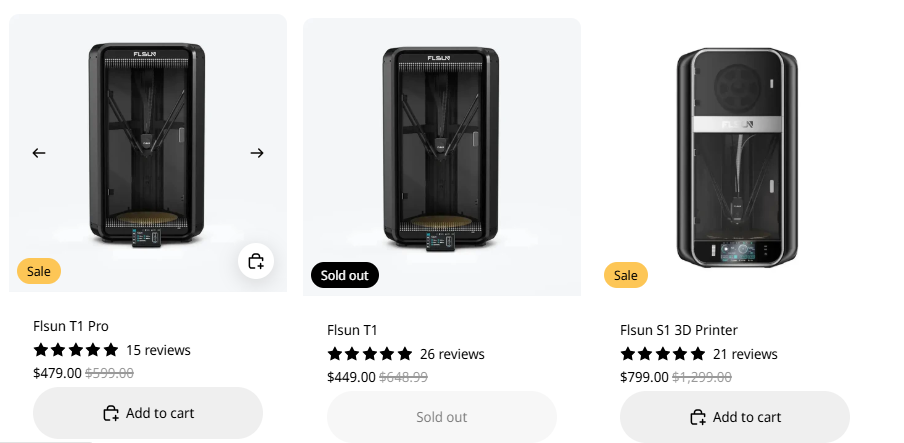Image resolution: width=904 pixels, height=443 pixels.
Task: Open the Flsun T1 Pro product image
Action: 147,145
